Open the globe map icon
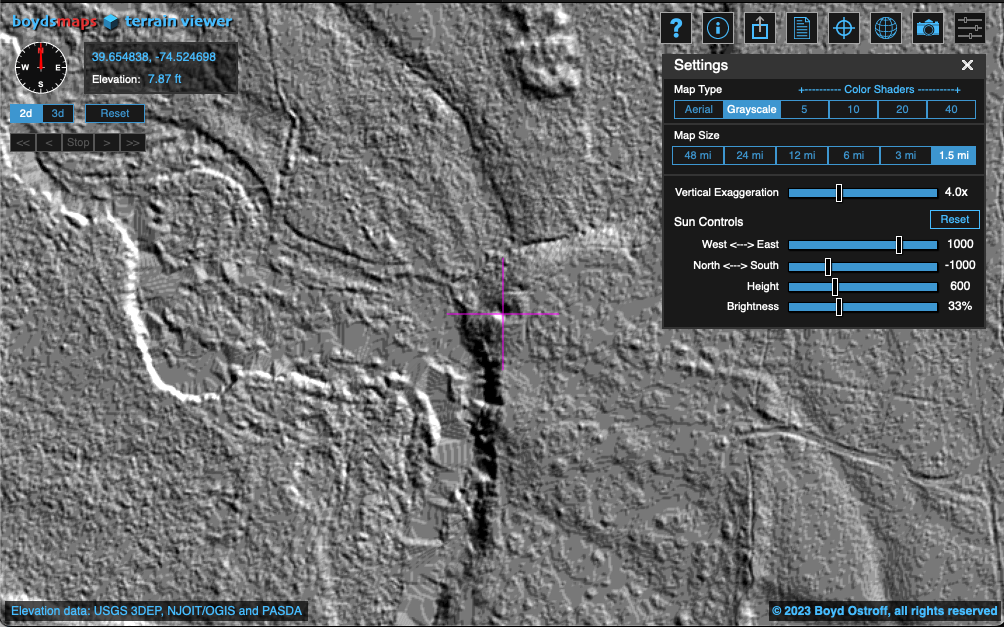Screen dimensions: 1004x627 885,28
